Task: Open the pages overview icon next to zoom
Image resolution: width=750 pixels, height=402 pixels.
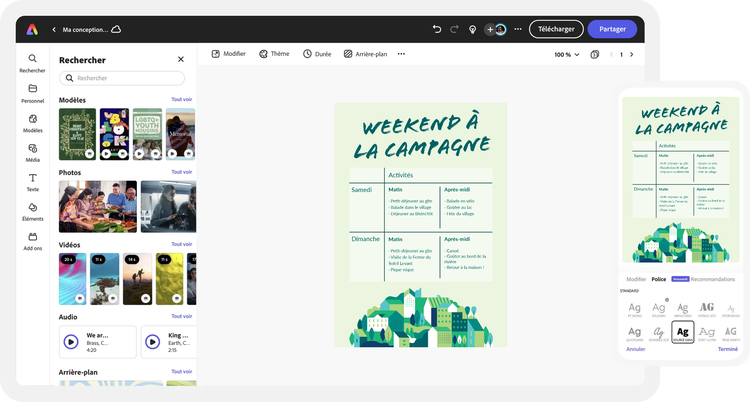Action: click(595, 55)
